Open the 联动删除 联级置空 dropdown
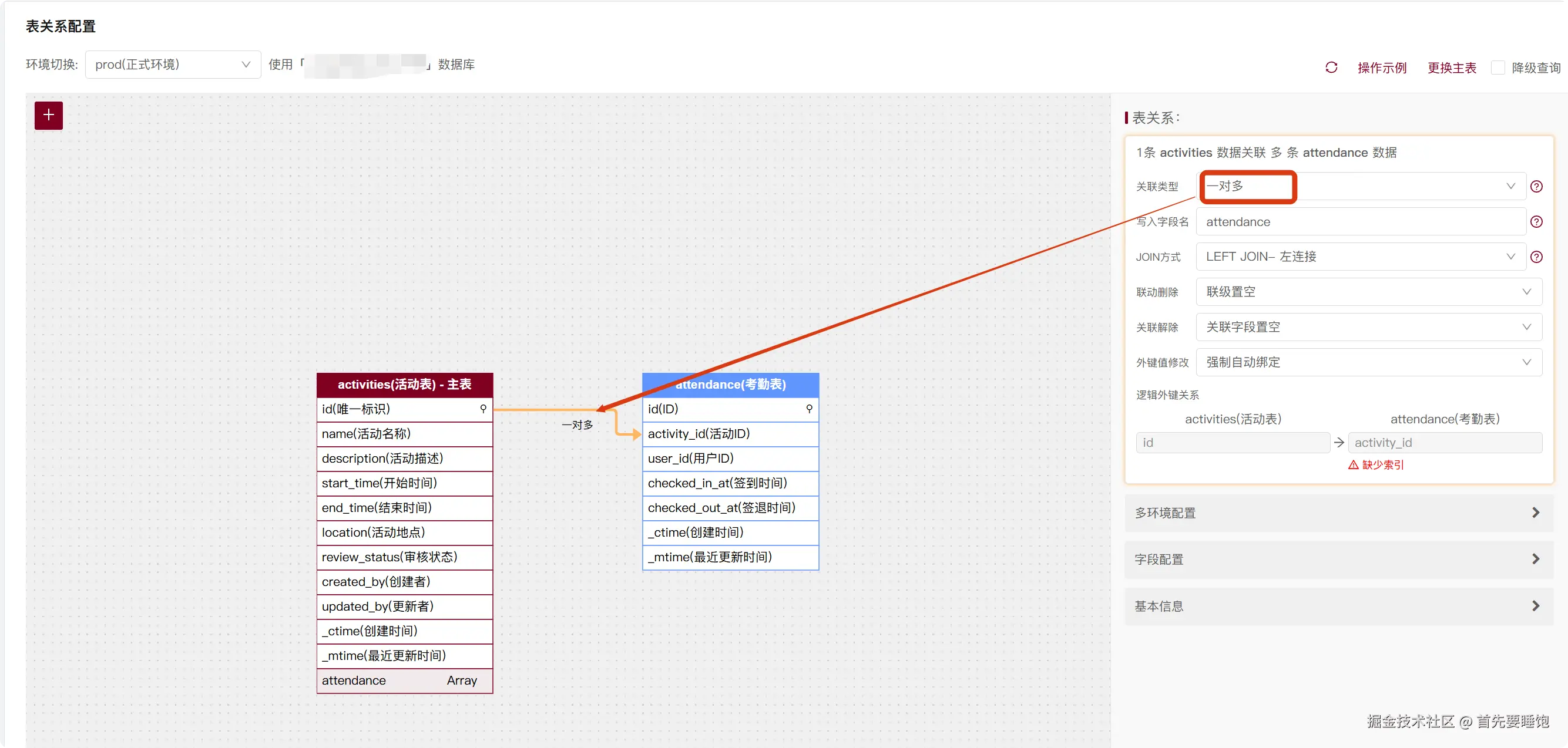The width and height of the screenshot is (1568, 748). pos(1368,292)
